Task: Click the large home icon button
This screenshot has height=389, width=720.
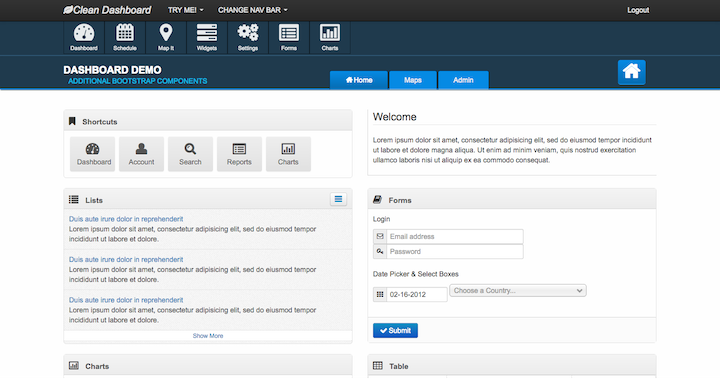Action: [631, 72]
